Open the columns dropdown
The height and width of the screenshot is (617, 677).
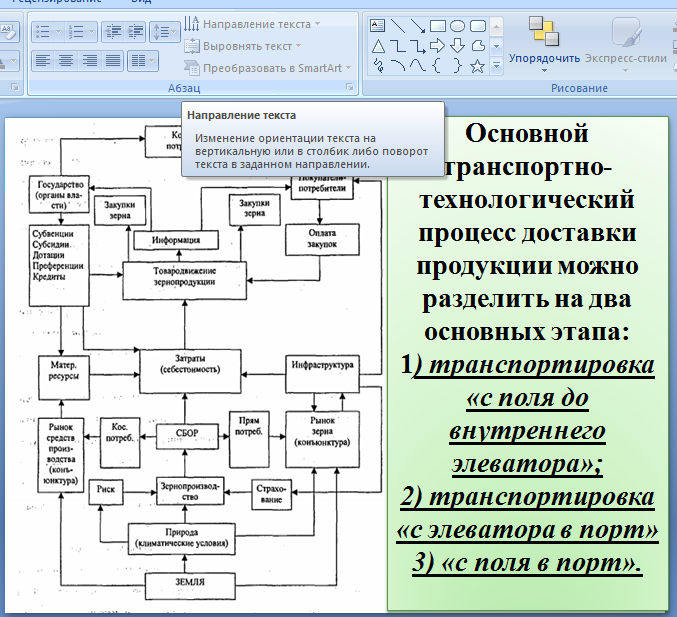coord(142,60)
